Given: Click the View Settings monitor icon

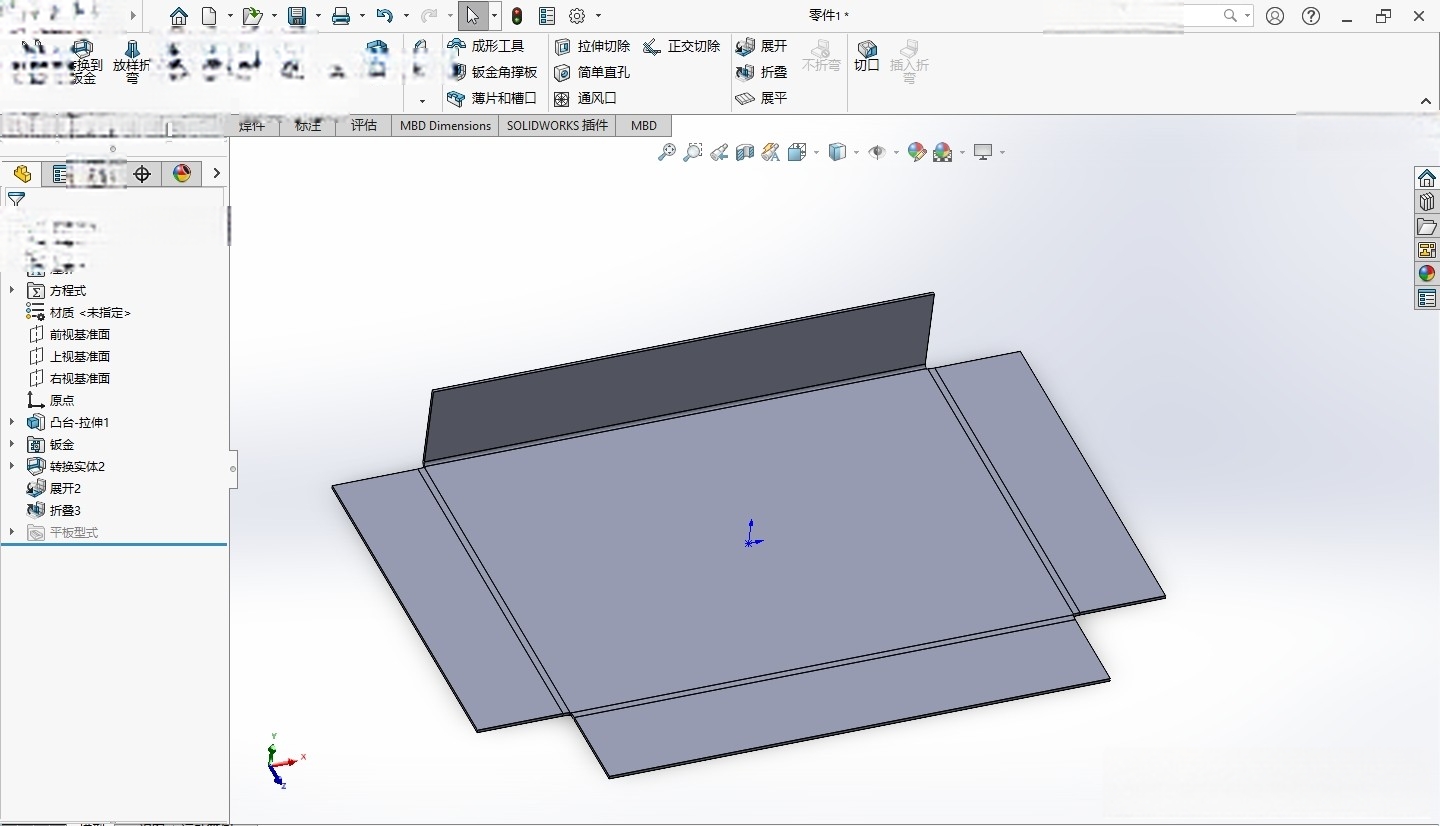Looking at the screenshot, I should tap(984, 152).
